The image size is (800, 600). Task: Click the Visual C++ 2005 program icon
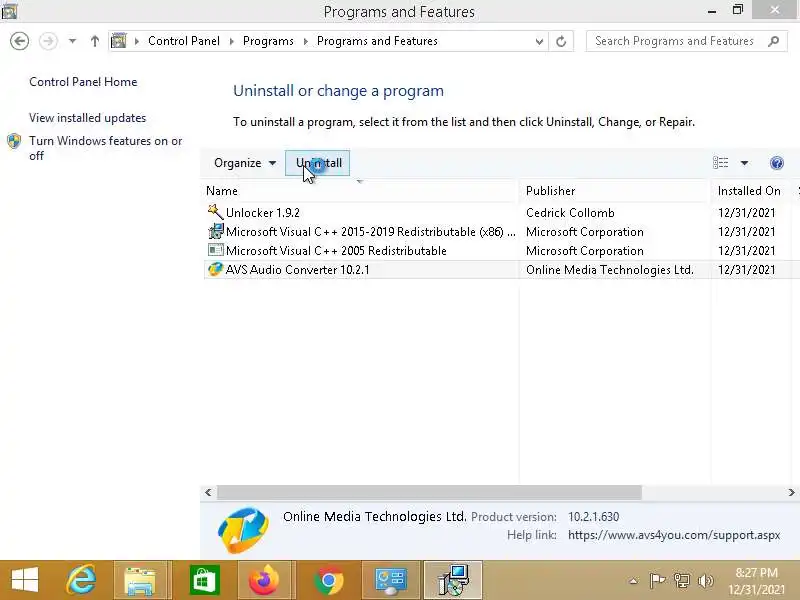pos(215,250)
